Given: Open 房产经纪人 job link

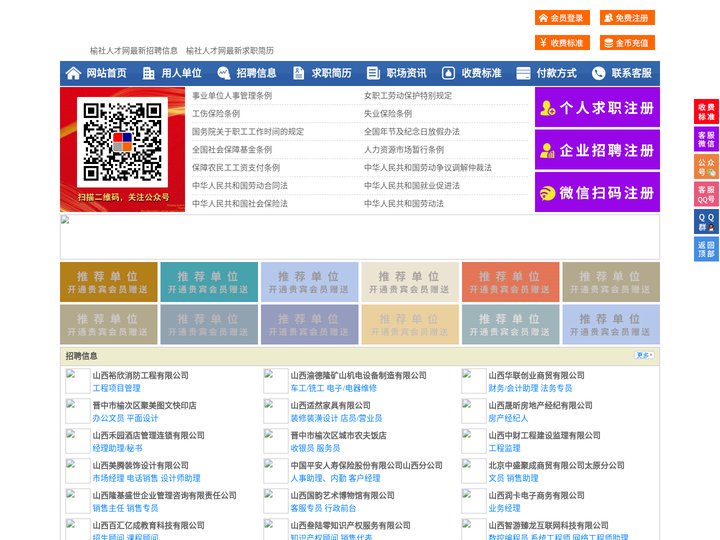Looking at the screenshot, I should pyautogui.click(x=508, y=418).
